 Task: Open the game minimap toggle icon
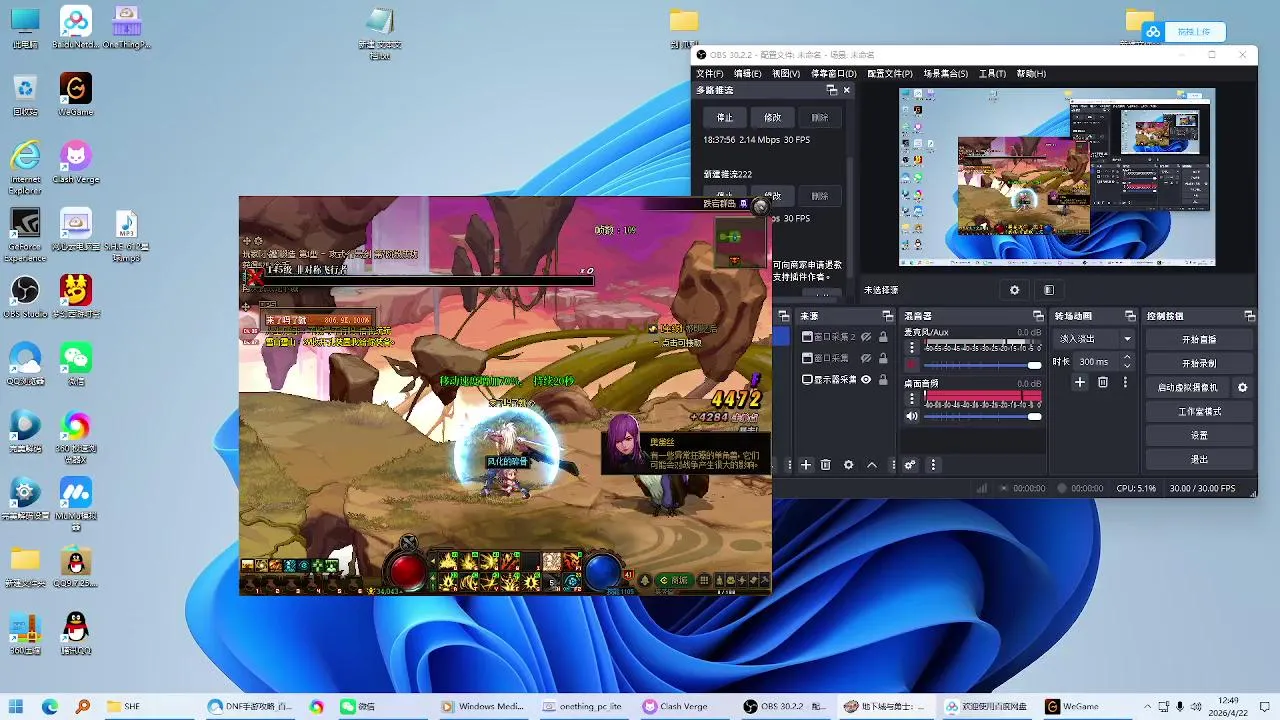click(760, 207)
